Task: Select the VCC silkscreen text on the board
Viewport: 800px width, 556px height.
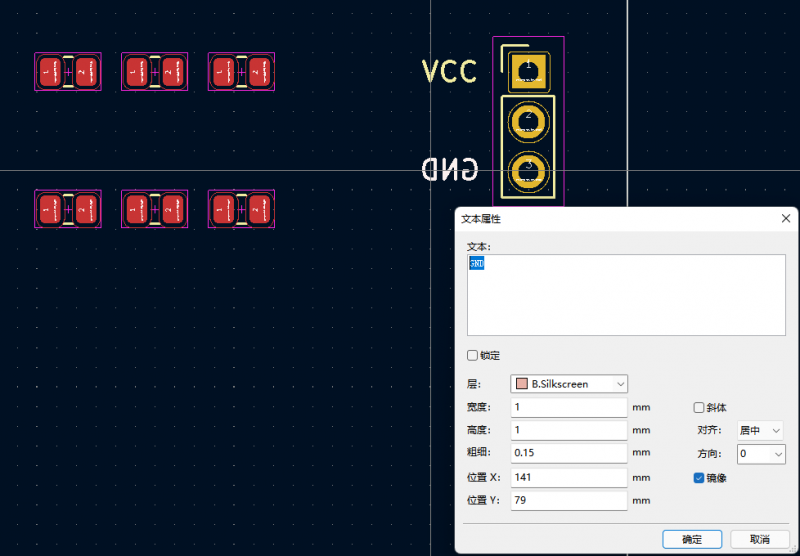Action: click(449, 71)
